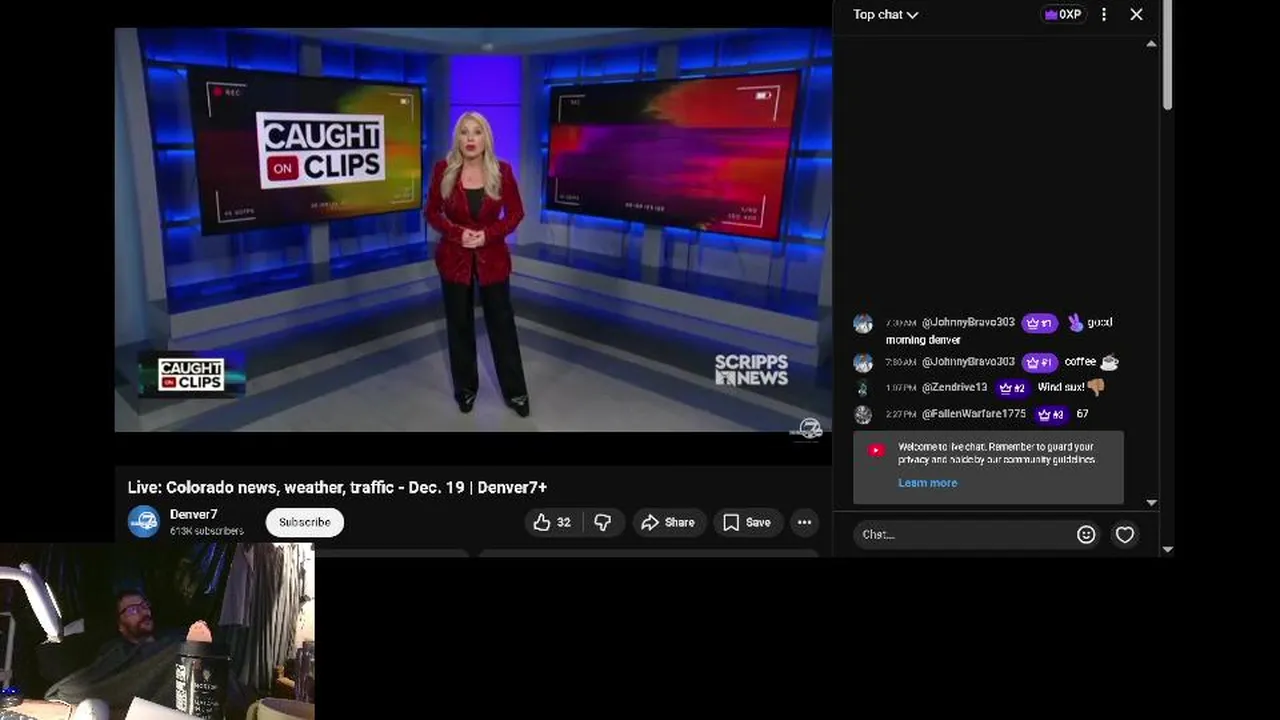Click the YouTube icon in welcome notice
This screenshot has height=720, width=1280.
(x=876, y=450)
